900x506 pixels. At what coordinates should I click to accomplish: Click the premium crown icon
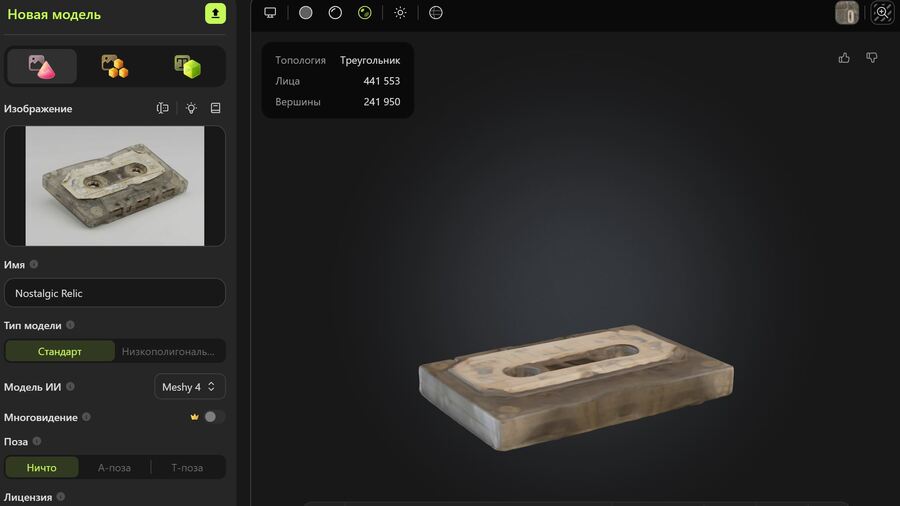pyautogui.click(x=195, y=417)
